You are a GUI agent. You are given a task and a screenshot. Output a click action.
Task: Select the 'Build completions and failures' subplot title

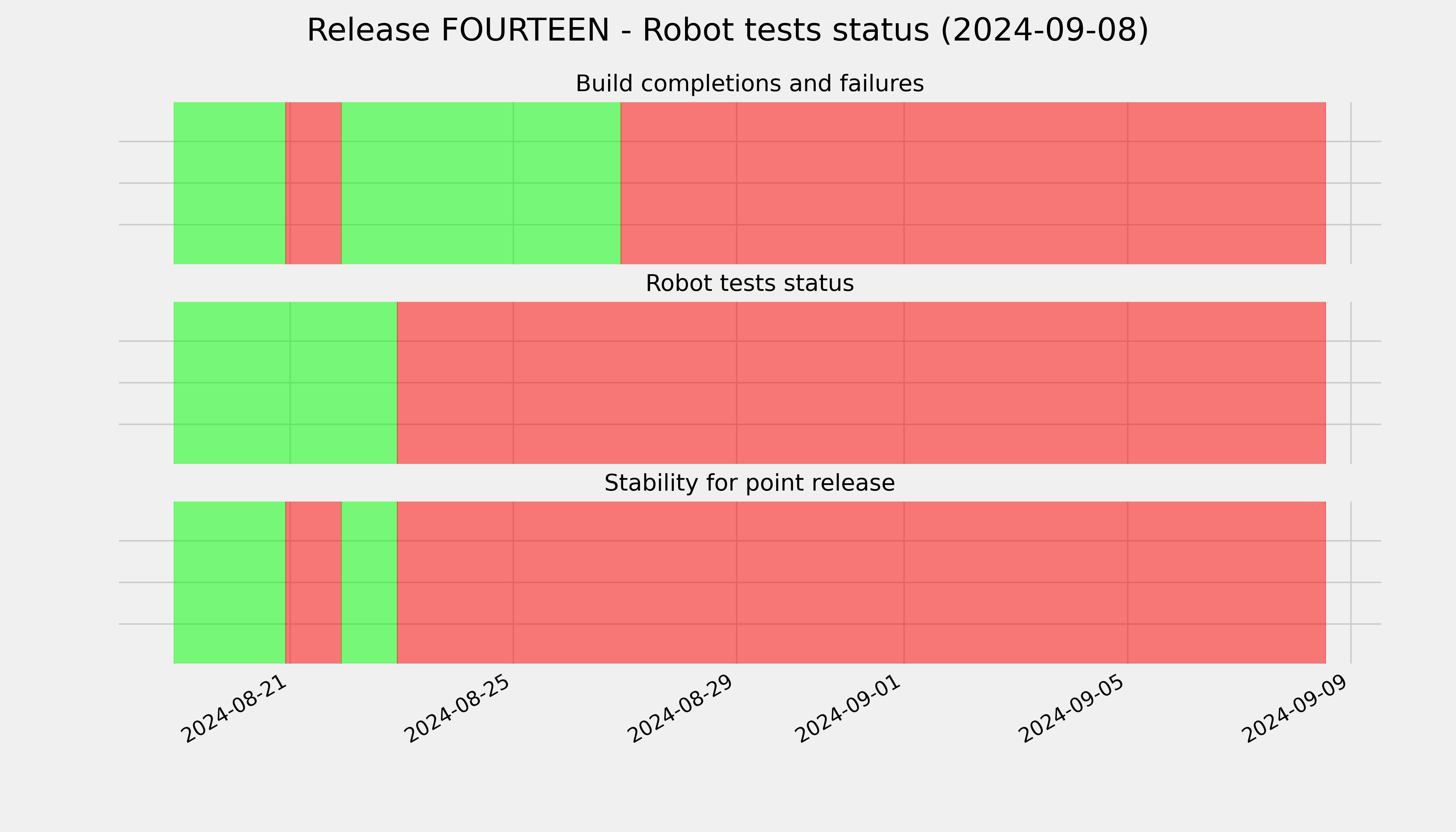pyautogui.click(x=749, y=84)
